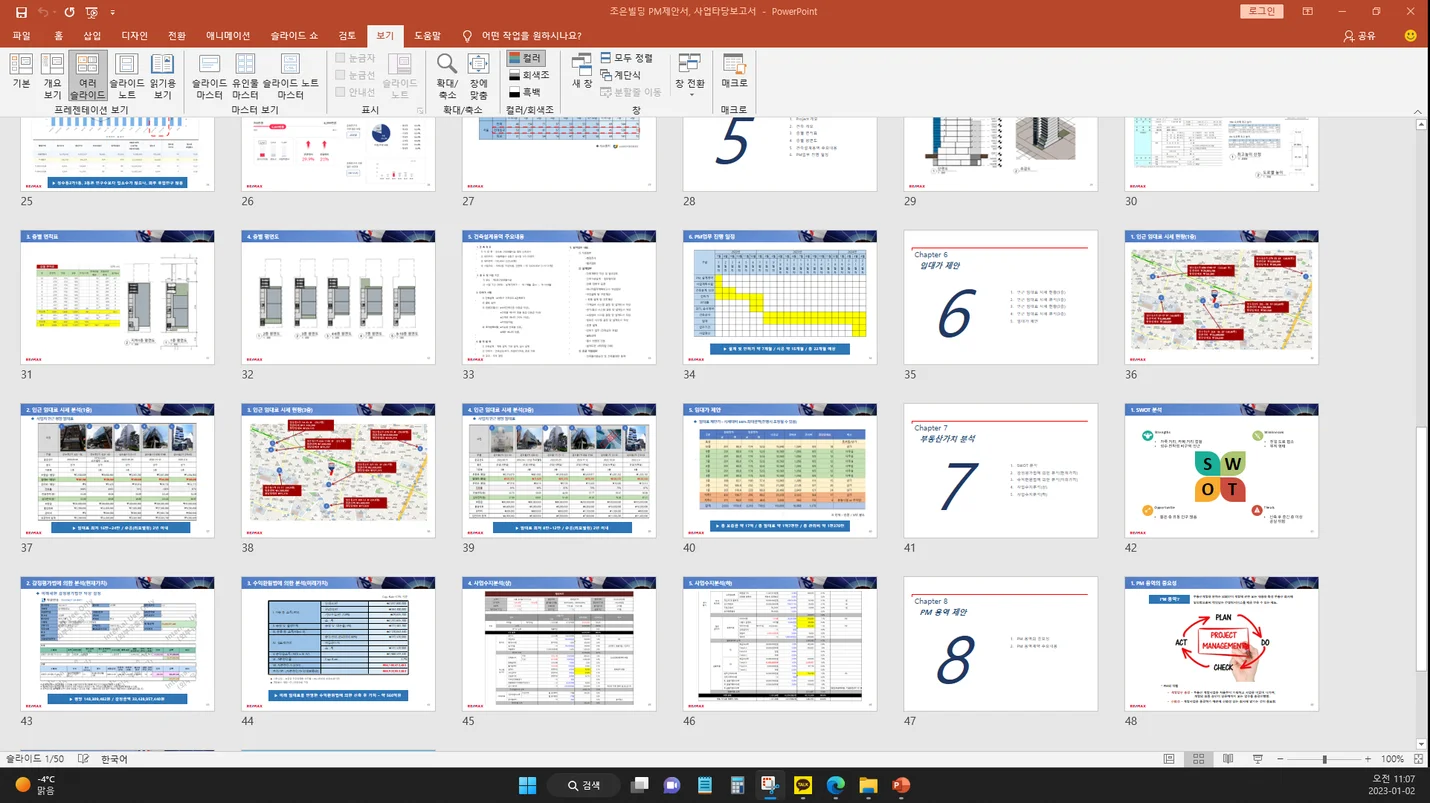Select slide 48 Project Management thumbnail
Image resolution: width=1430 pixels, height=803 pixels.
tap(1221, 644)
